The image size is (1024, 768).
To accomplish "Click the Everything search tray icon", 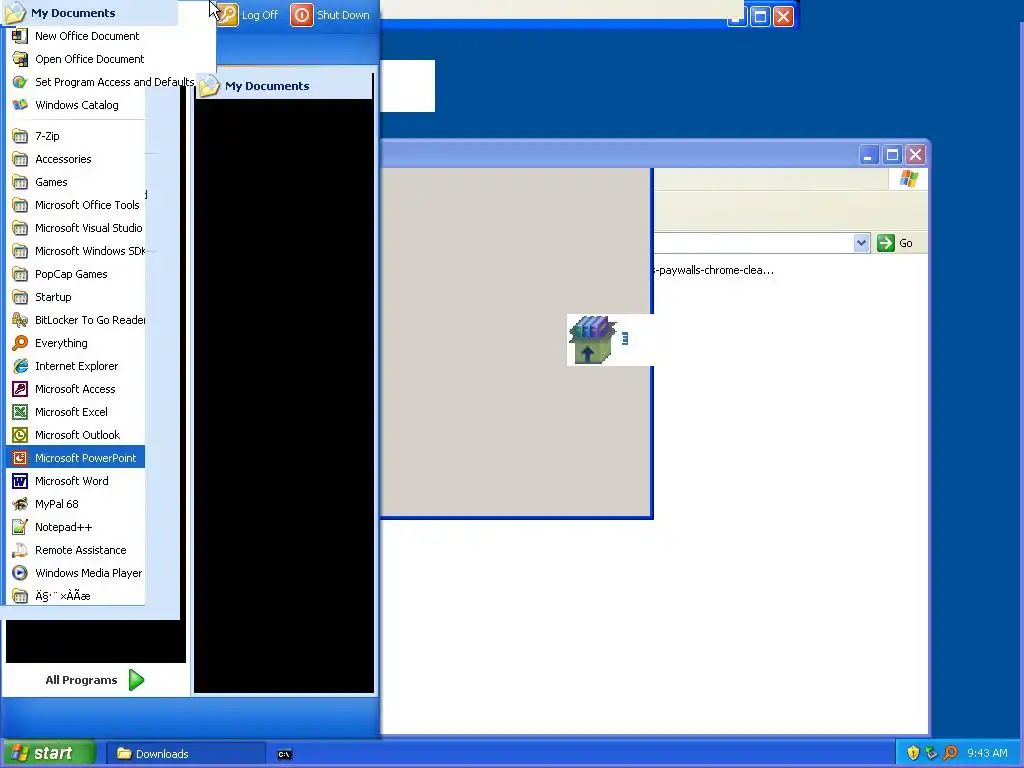I will click(950, 753).
